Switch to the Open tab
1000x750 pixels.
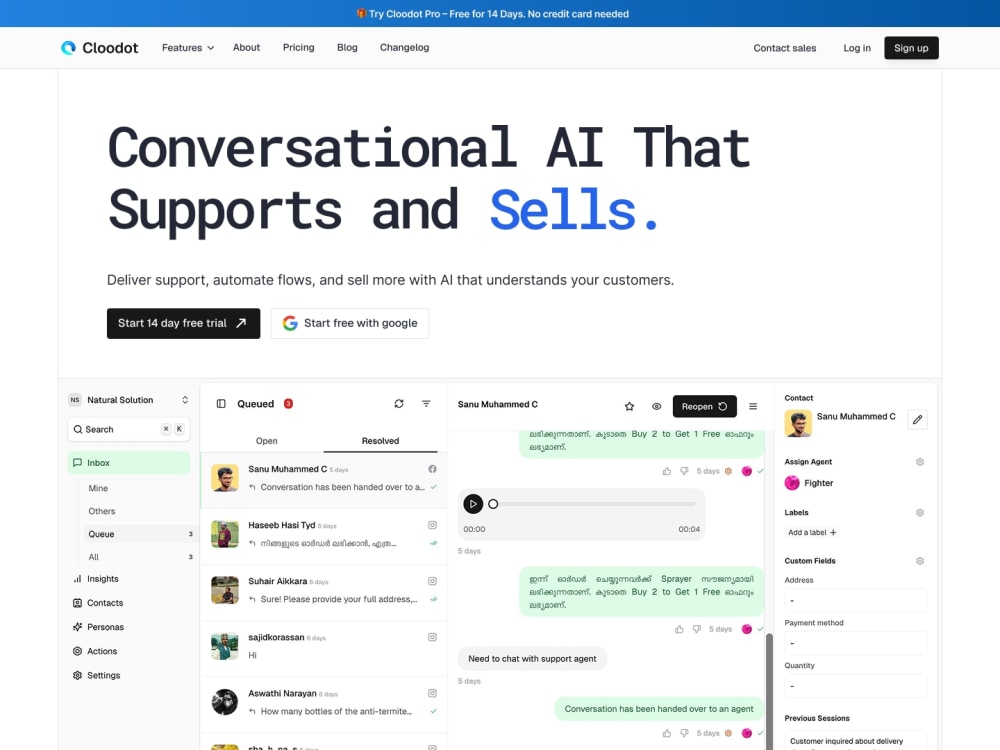(267, 441)
